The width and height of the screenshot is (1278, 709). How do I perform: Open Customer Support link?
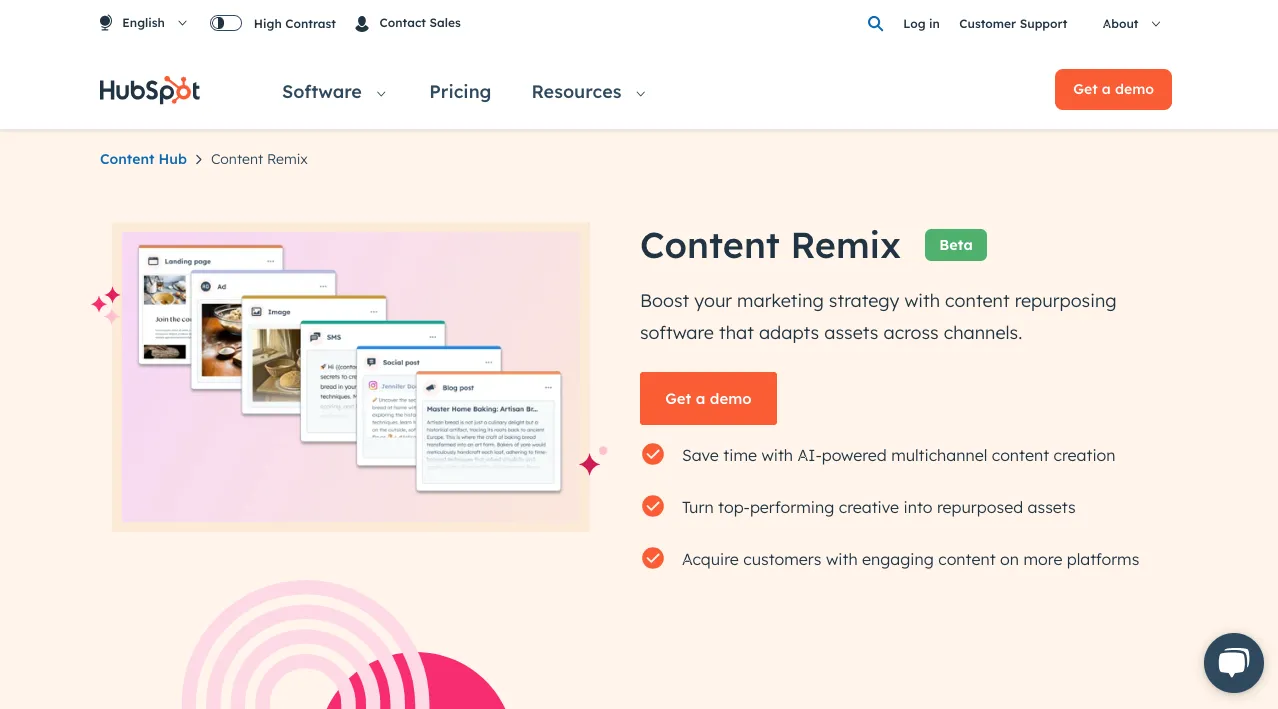tap(1013, 24)
